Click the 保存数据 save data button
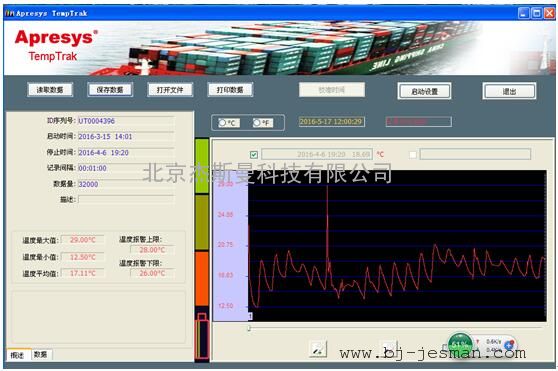Screen dimensions: 558x371 [110, 90]
